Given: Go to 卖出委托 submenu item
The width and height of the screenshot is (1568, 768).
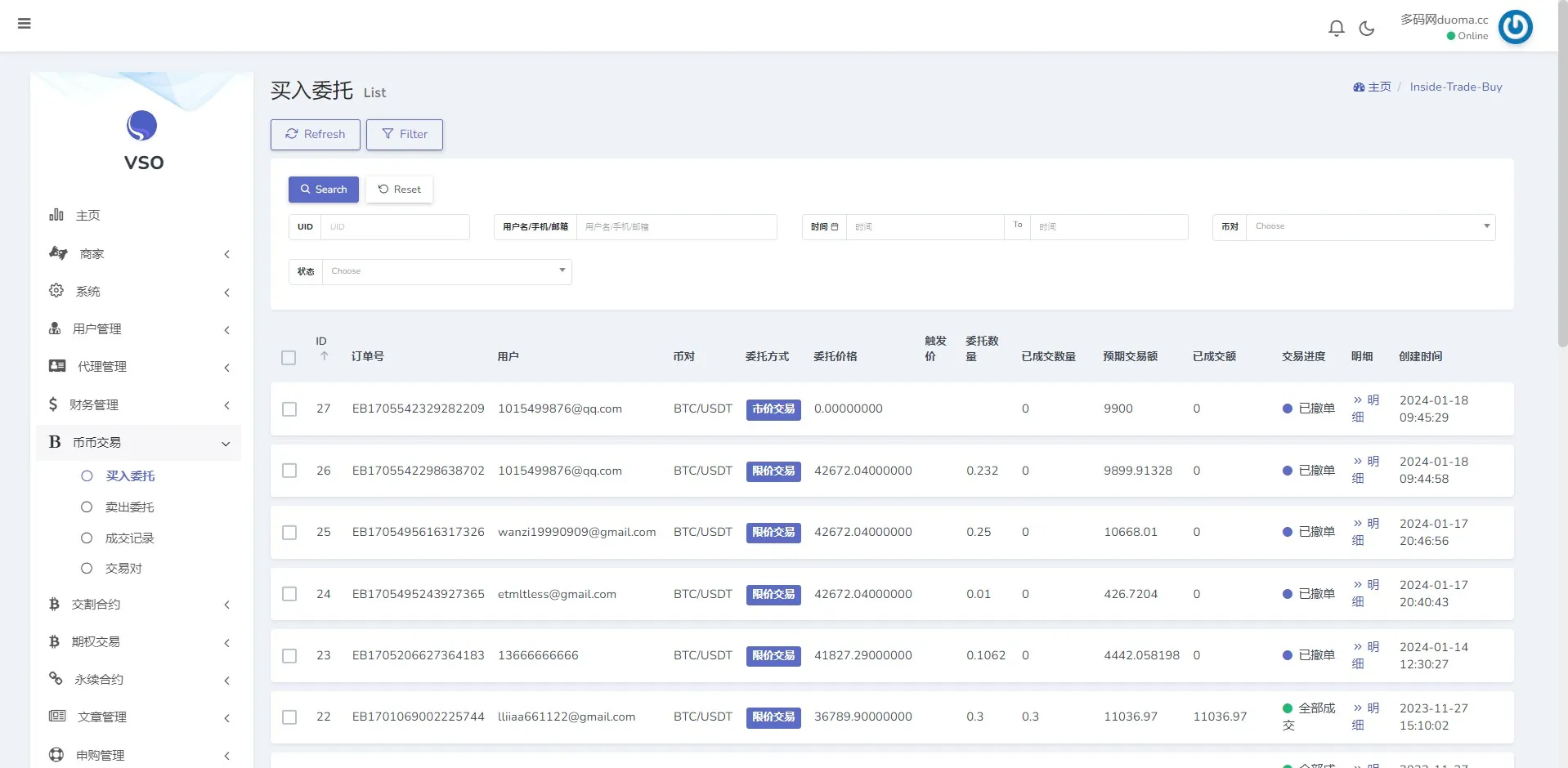Looking at the screenshot, I should [x=129, y=507].
